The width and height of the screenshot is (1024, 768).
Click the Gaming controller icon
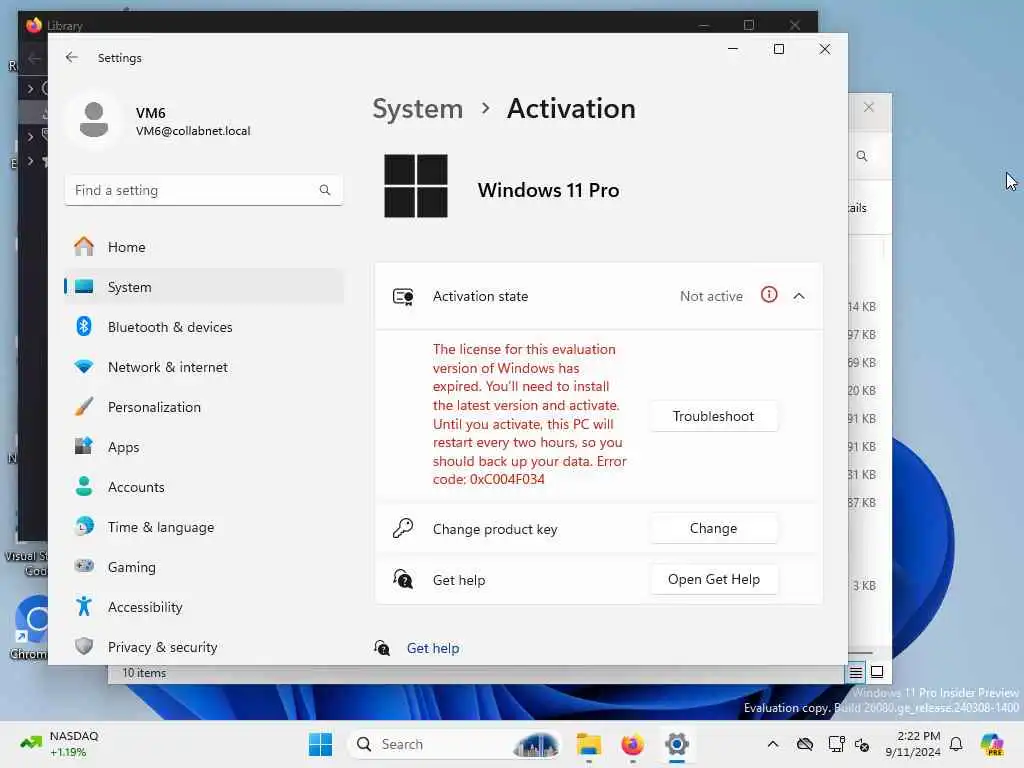(x=84, y=566)
